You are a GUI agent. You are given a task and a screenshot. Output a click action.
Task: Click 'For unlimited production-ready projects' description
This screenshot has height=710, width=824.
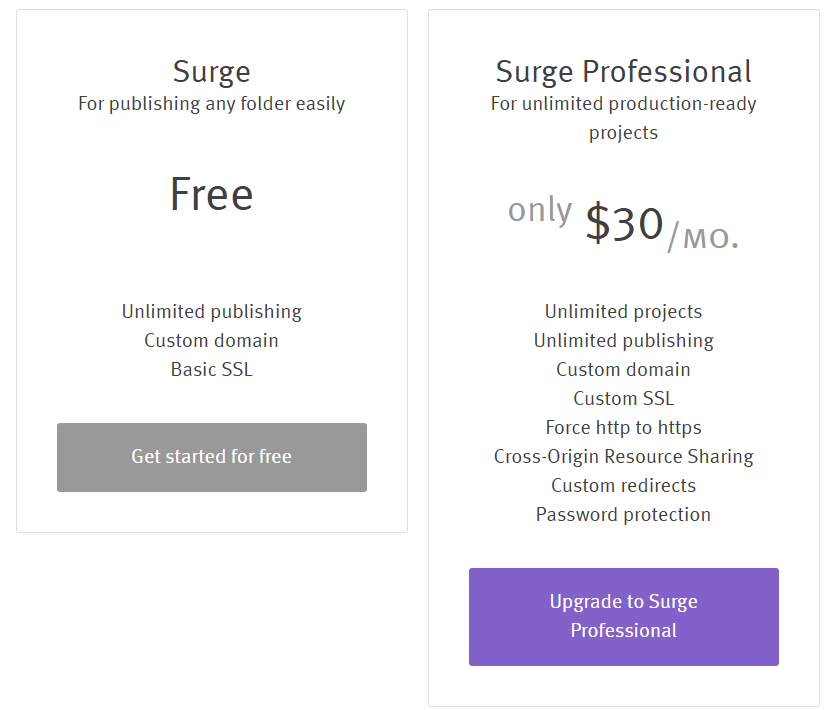pos(623,118)
